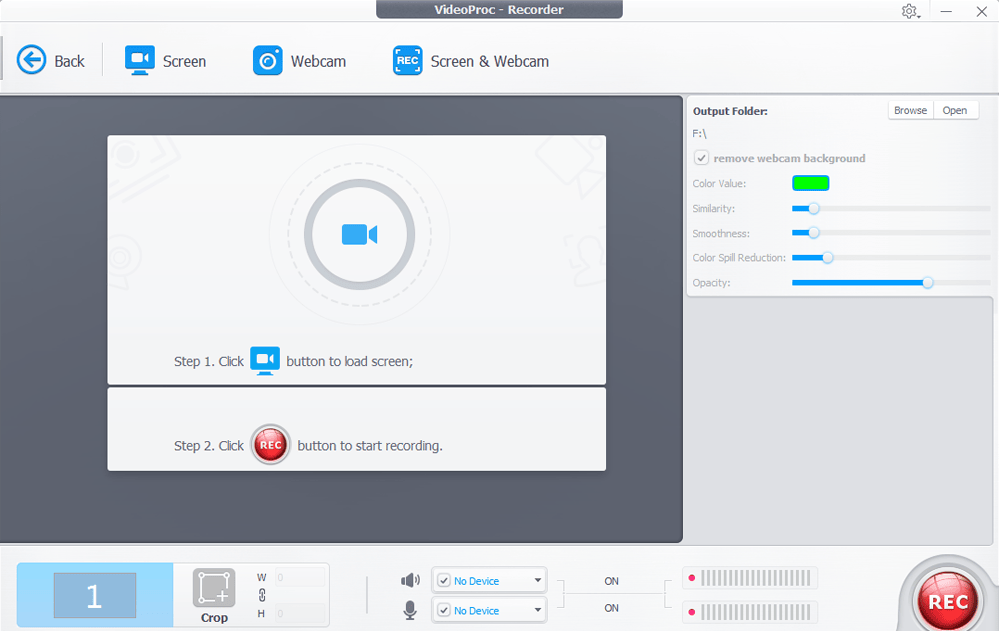Screen dimensions: 1000x631
Task: Uncheck remove webcam background
Action: click(701, 157)
